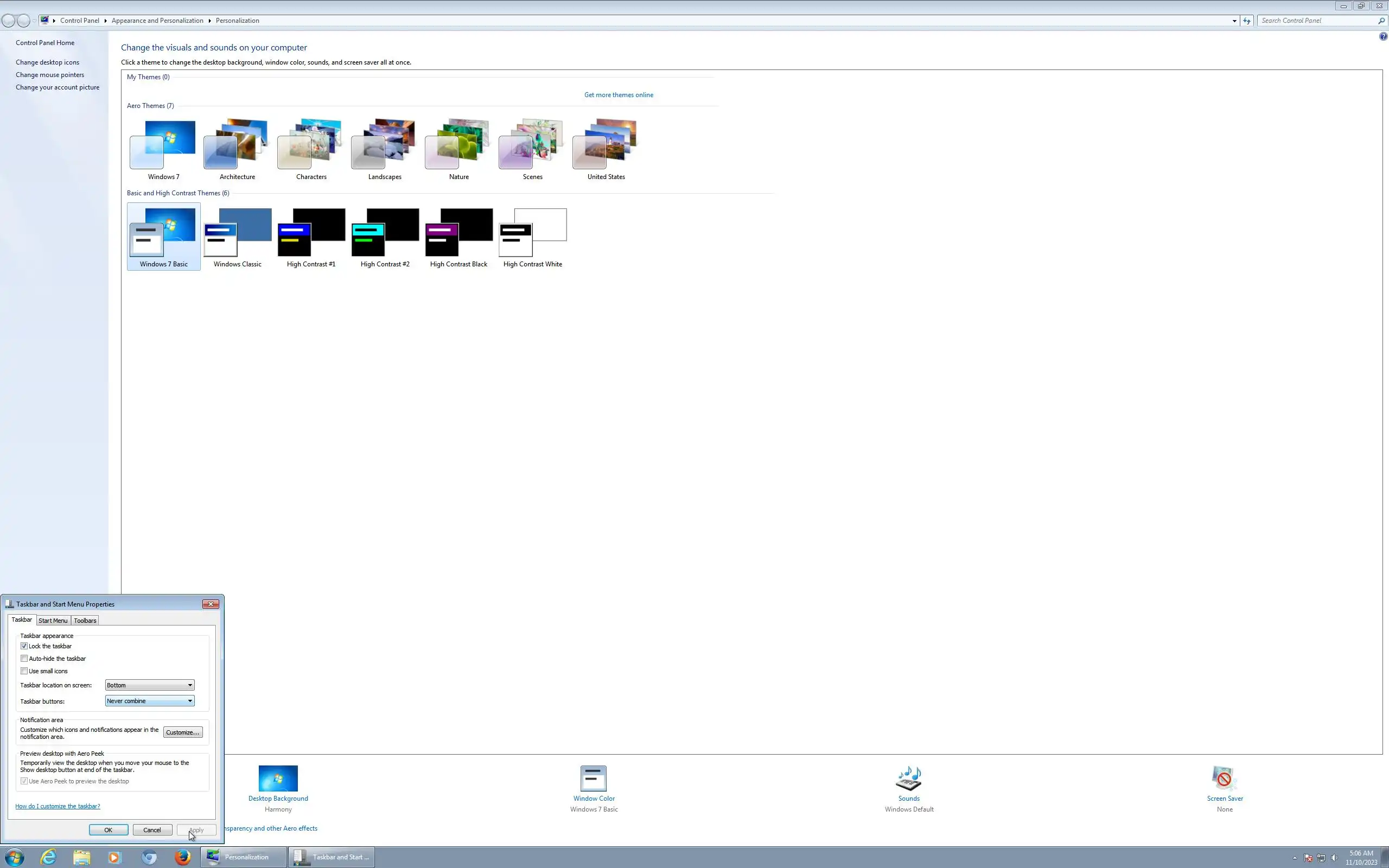The image size is (1389, 868).
Task: Open the Window Color settings icon
Action: point(594,778)
